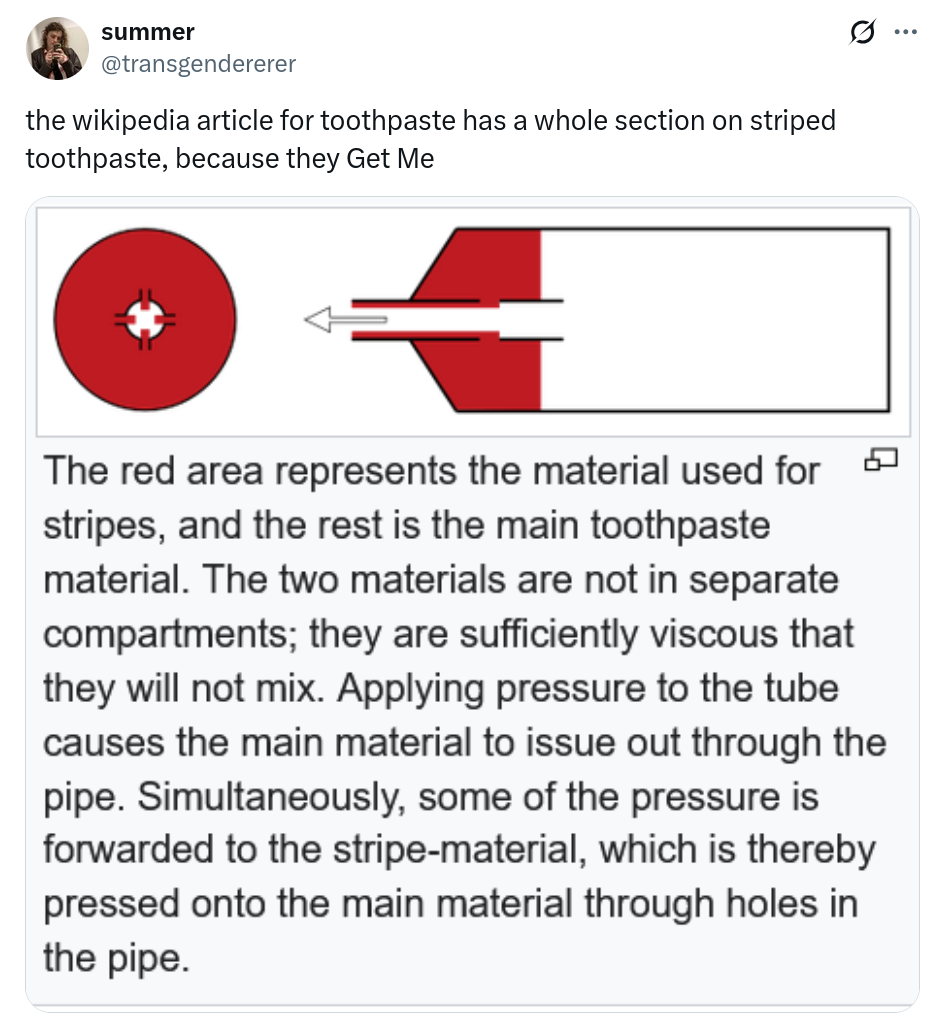This screenshot has width=944, height=1029.
Task: Open the Grok explain icon
Action: pos(859,34)
